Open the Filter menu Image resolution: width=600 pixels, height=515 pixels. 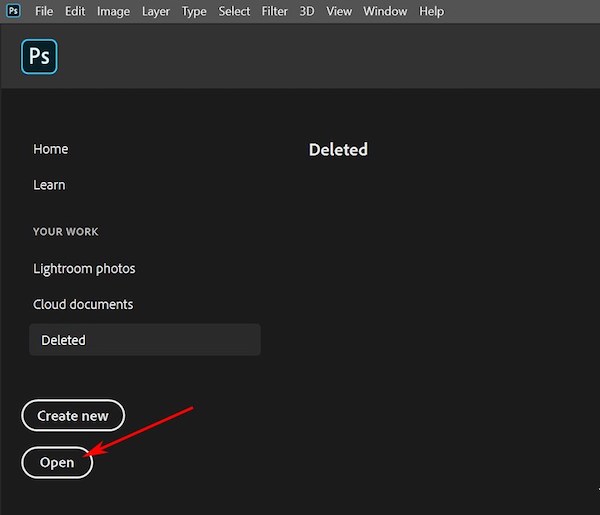(275, 11)
